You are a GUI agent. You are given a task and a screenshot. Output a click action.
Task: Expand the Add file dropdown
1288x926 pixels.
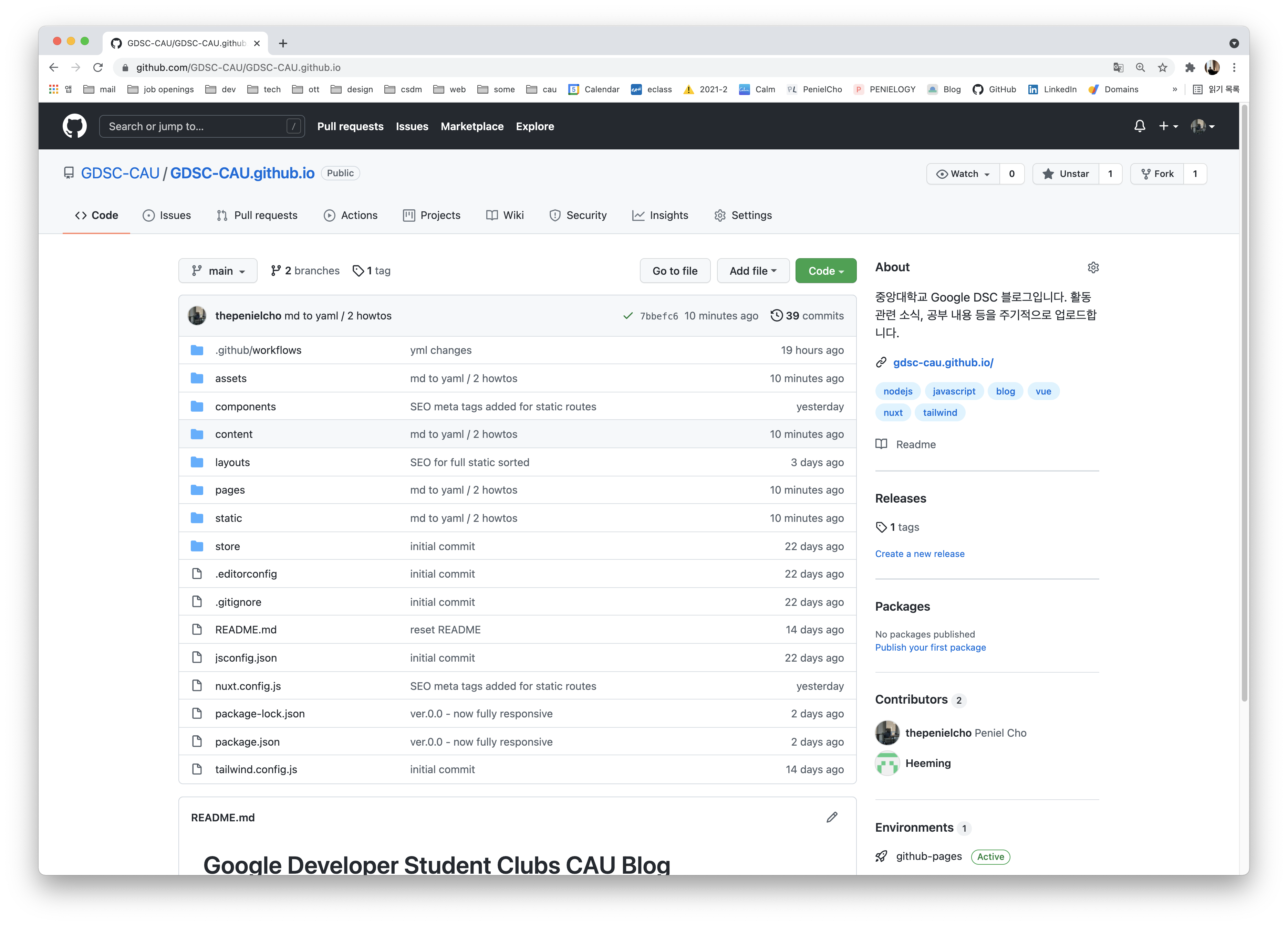pyautogui.click(x=753, y=271)
